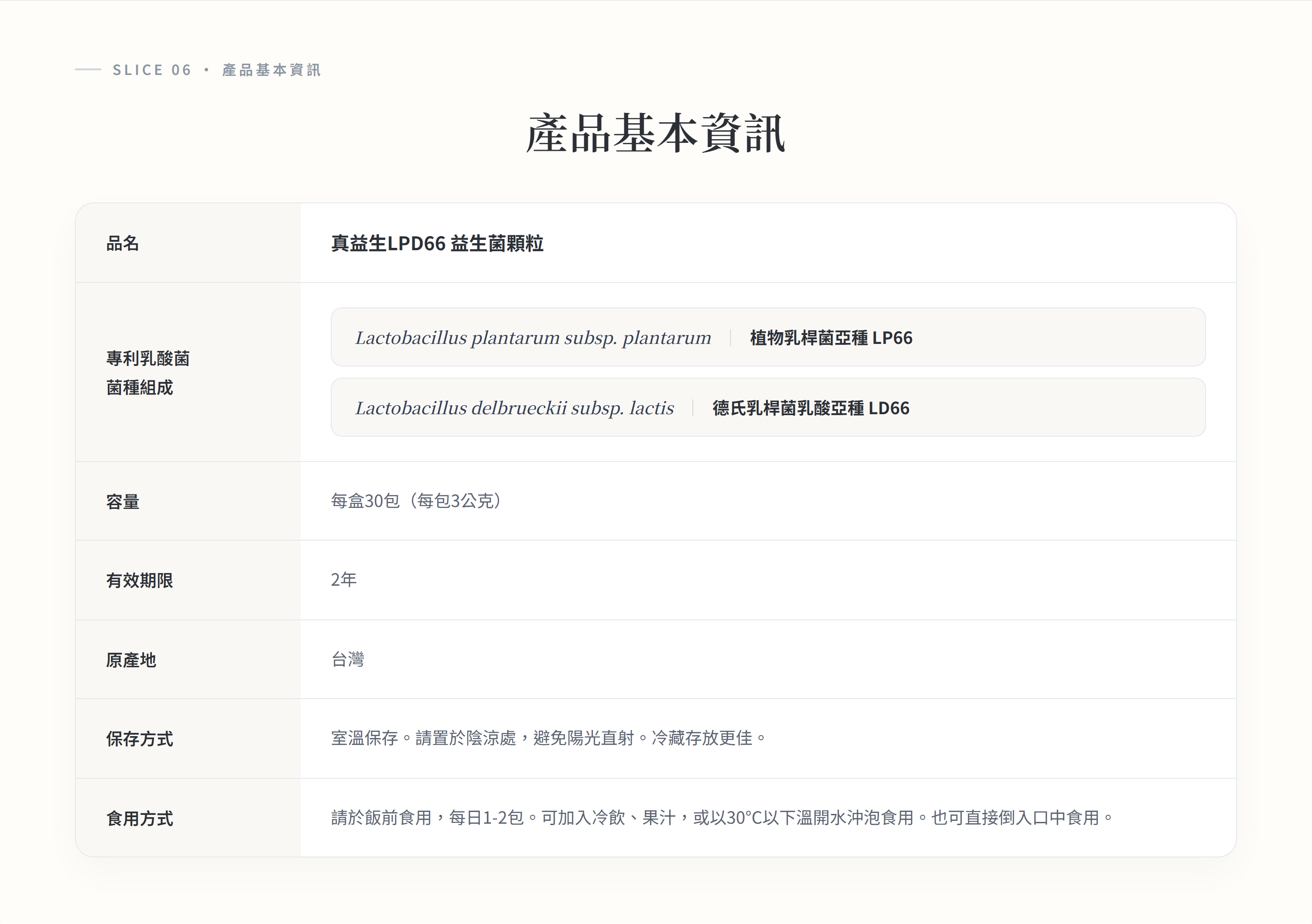Click the 德氏乳桿菌乳酸亞種 LD66 label
1312x924 pixels.
click(x=811, y=408)
